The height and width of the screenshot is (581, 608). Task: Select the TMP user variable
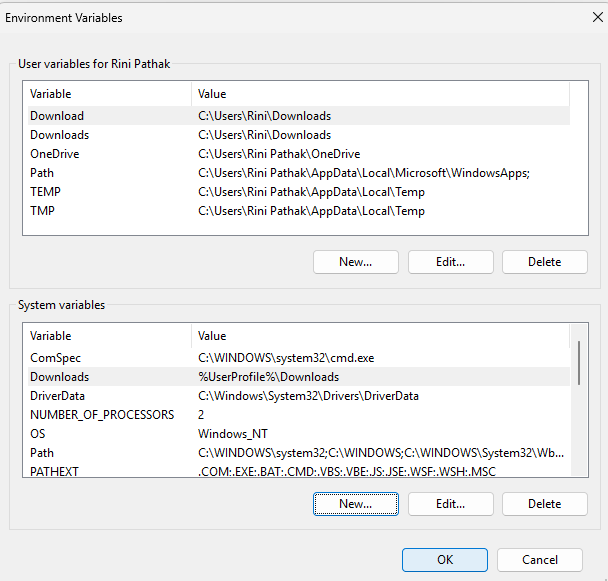pyautogui.click(x=43, y=211)
